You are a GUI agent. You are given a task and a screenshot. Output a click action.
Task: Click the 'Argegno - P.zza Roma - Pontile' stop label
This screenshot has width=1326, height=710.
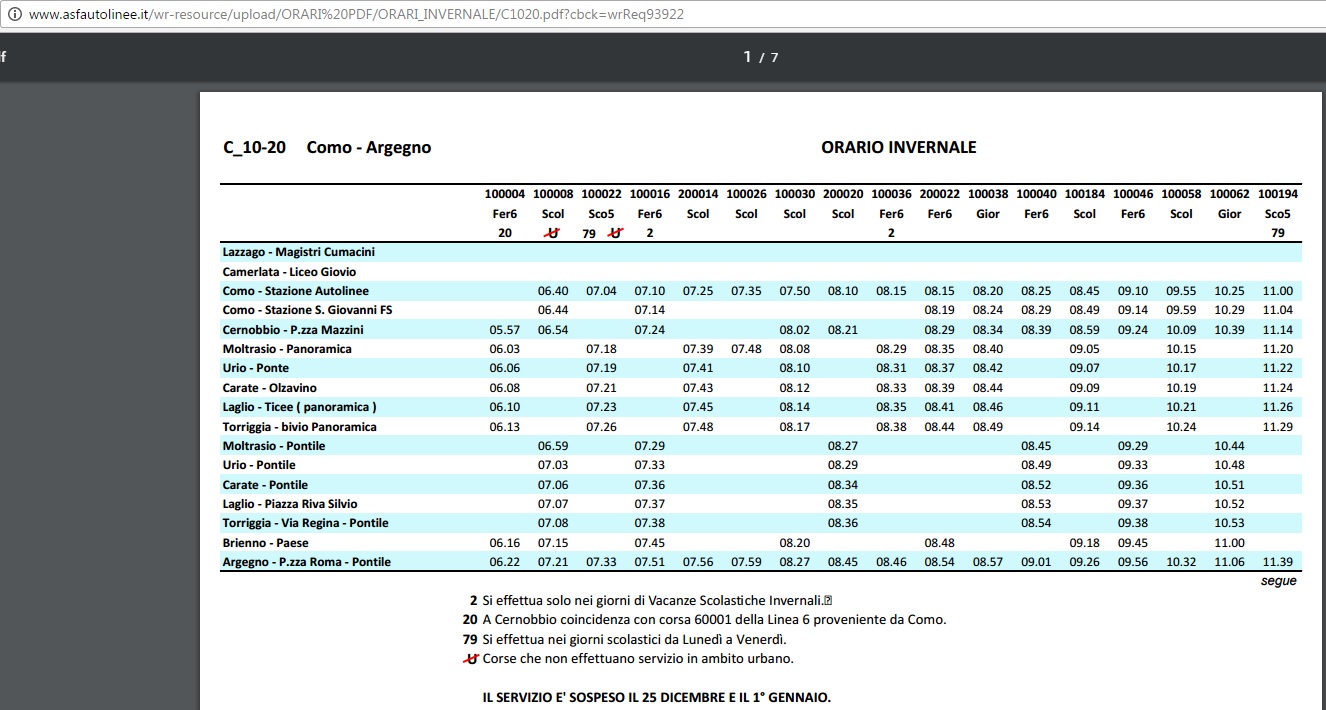(x=306, y=562)
